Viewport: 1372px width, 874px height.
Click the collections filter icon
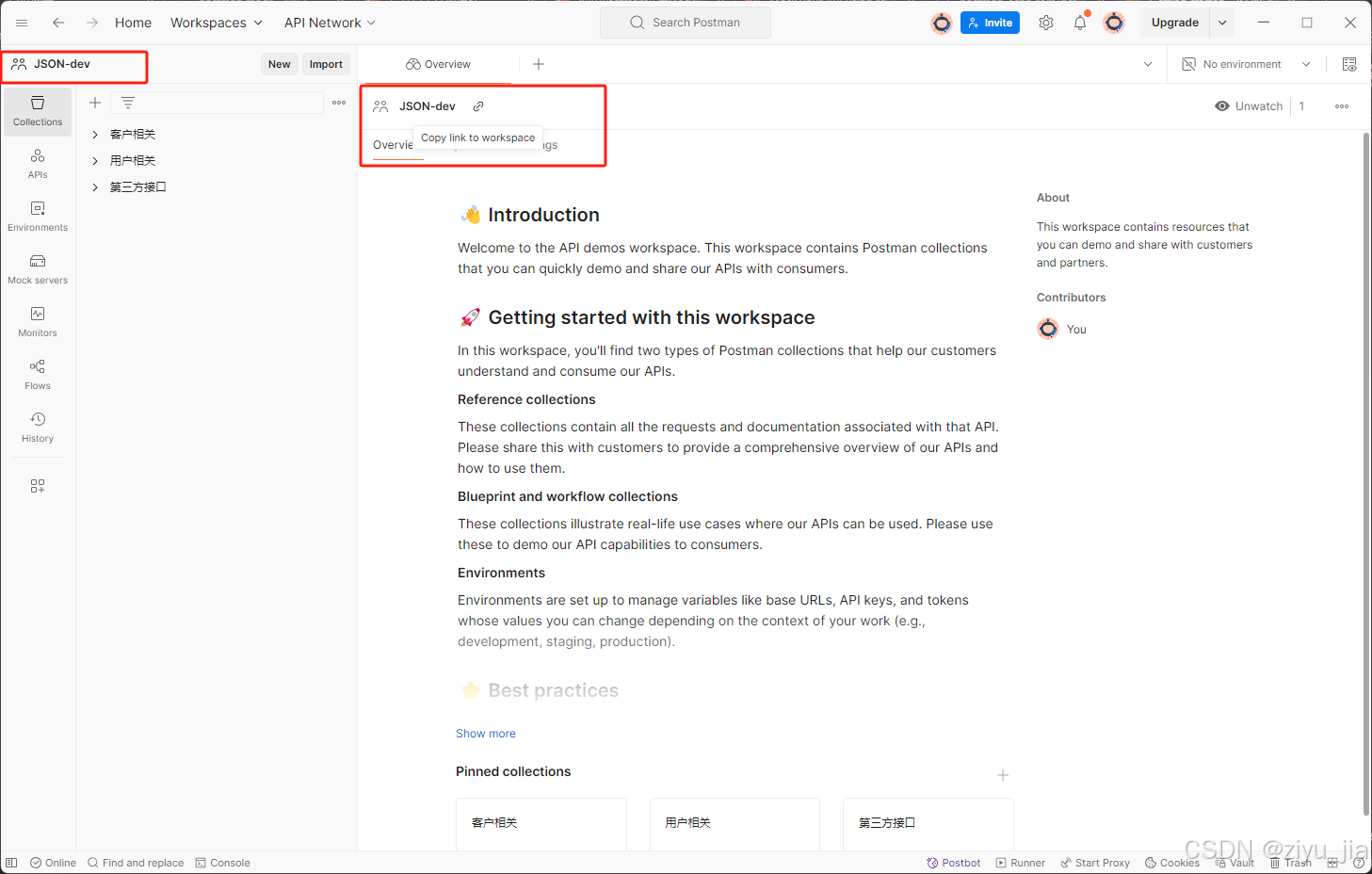pyautogui.click(x=128, y=103)
